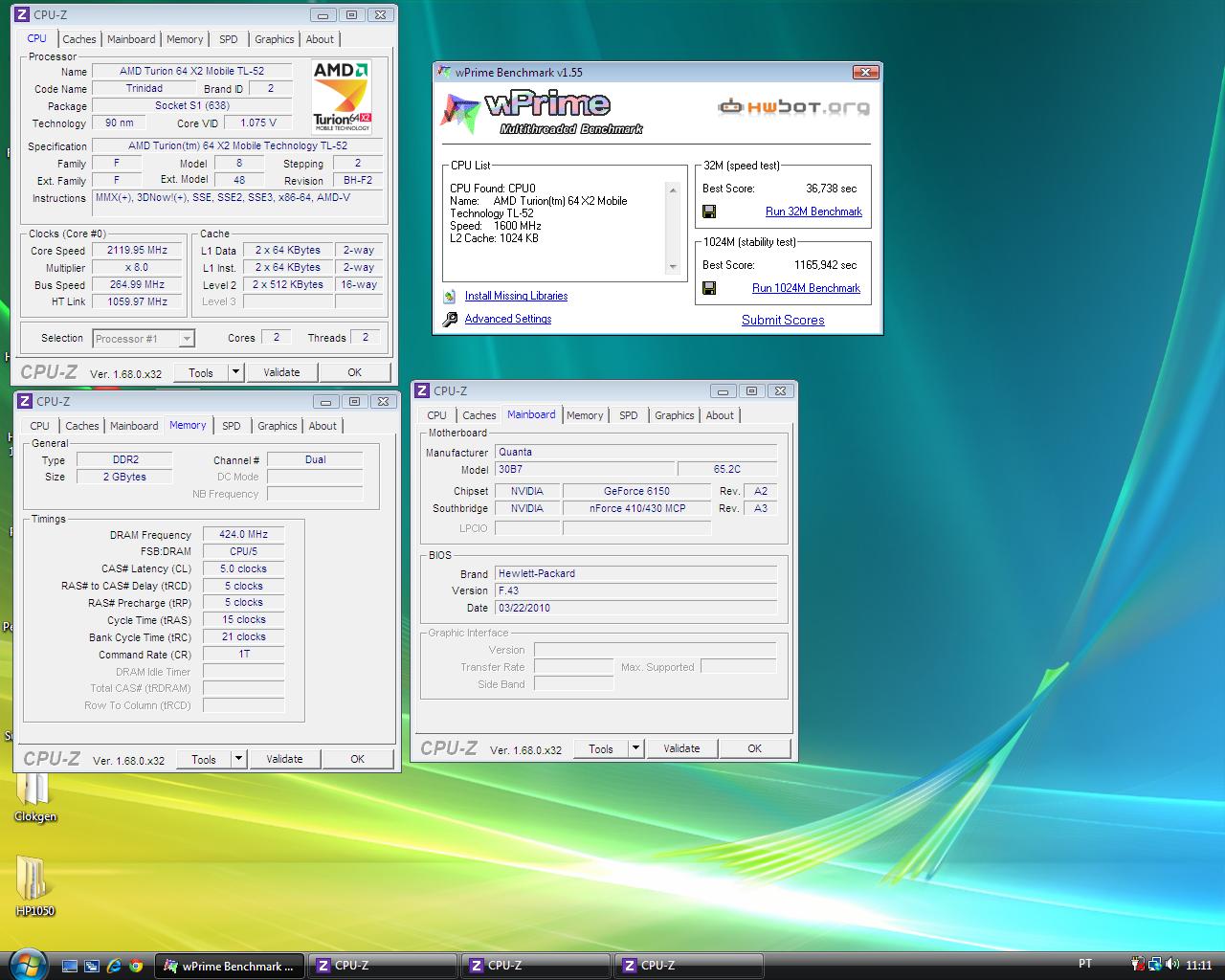Click the Switch Between Windows quick launch icon
This screenshot has width=1225, height=980.
[92, 966]
